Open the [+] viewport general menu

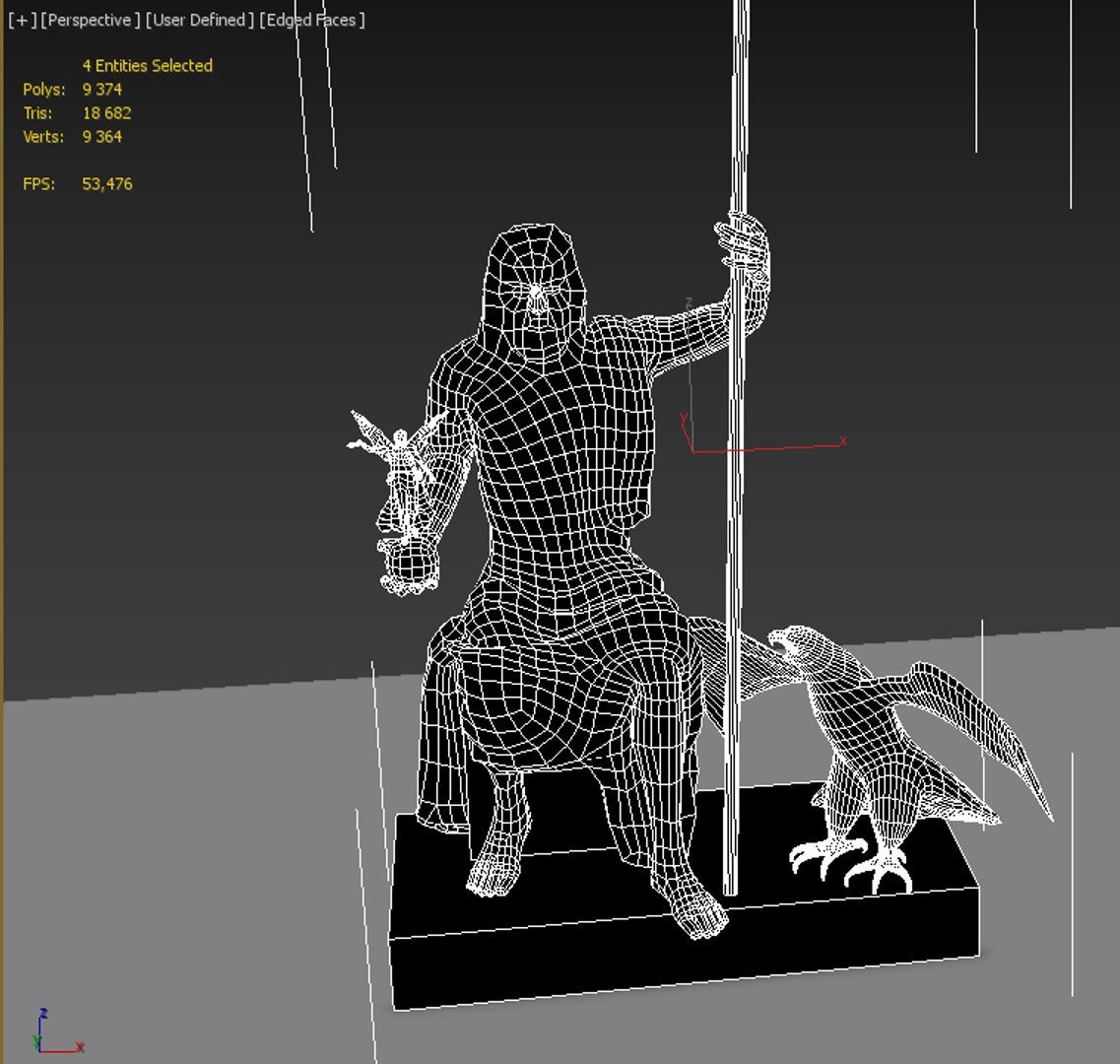pyautogui.click(x=22, y=20)
